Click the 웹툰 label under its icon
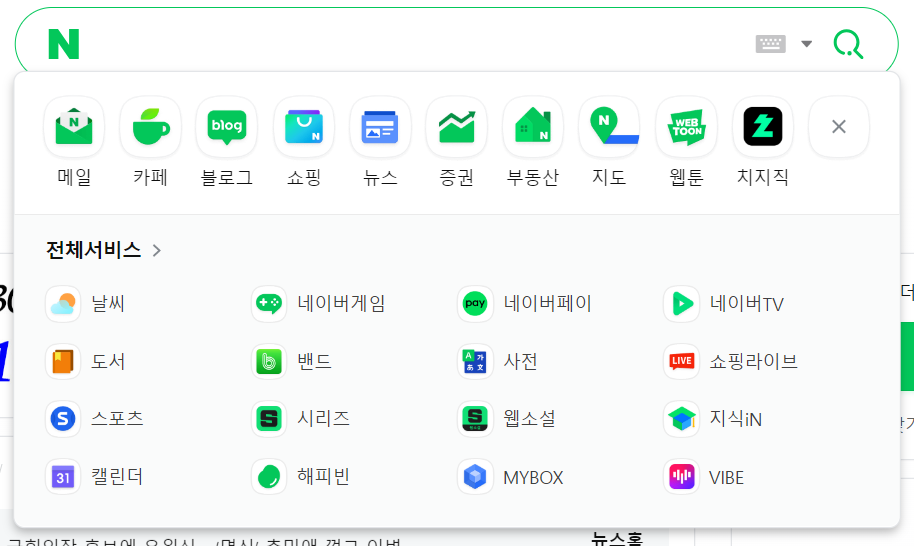Viewport: 914px width, 546px height. [x=686, y=177]
